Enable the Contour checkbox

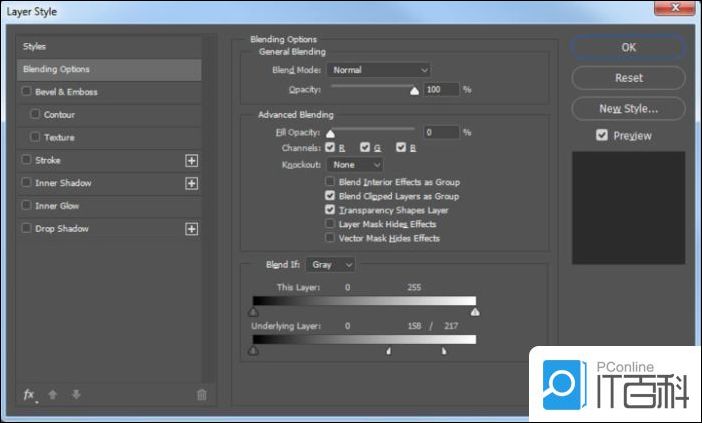point(35,114)
